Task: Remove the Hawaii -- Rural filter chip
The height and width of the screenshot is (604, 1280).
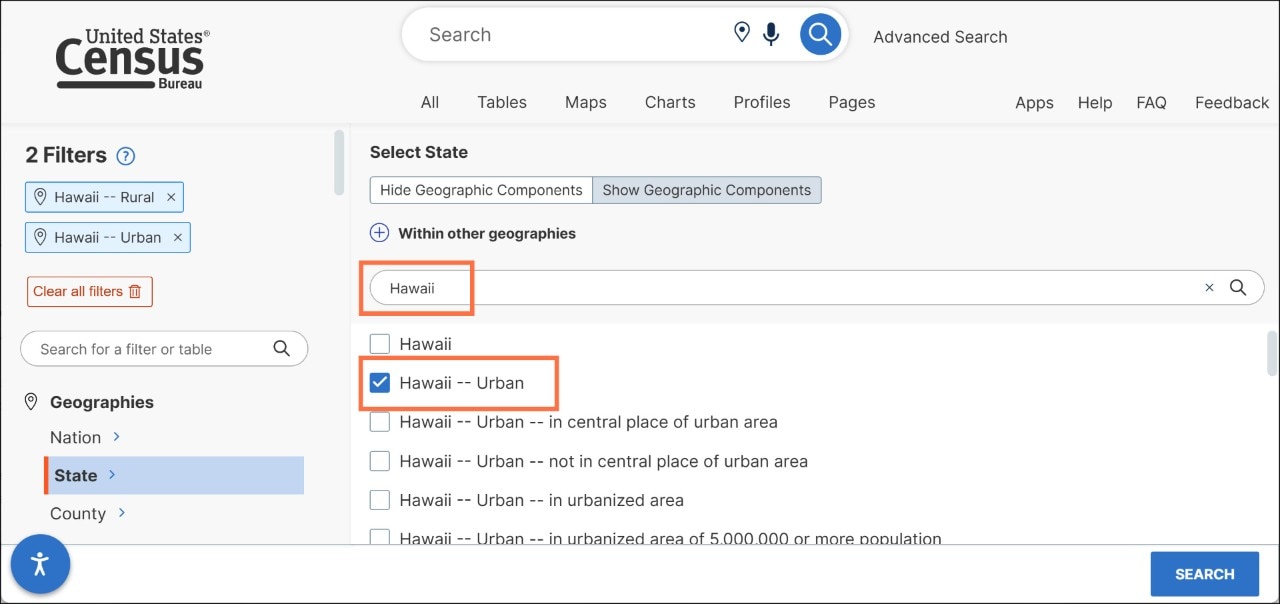Action: (171, 197)
